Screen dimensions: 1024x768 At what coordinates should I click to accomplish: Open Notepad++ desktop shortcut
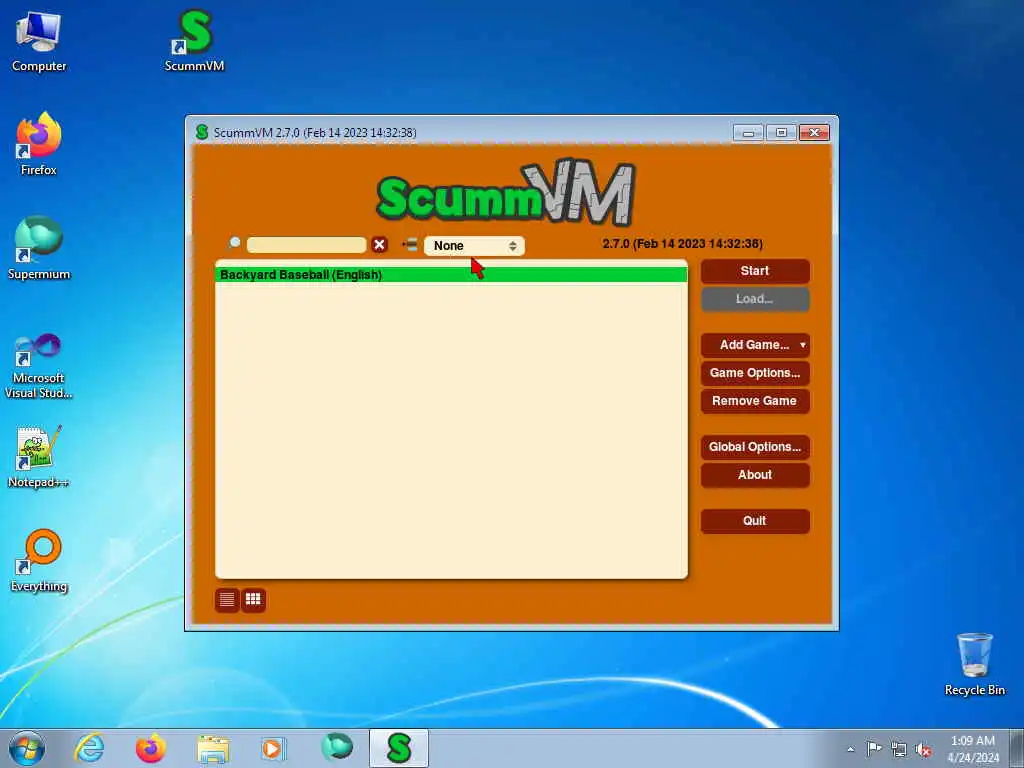[39, 456]
